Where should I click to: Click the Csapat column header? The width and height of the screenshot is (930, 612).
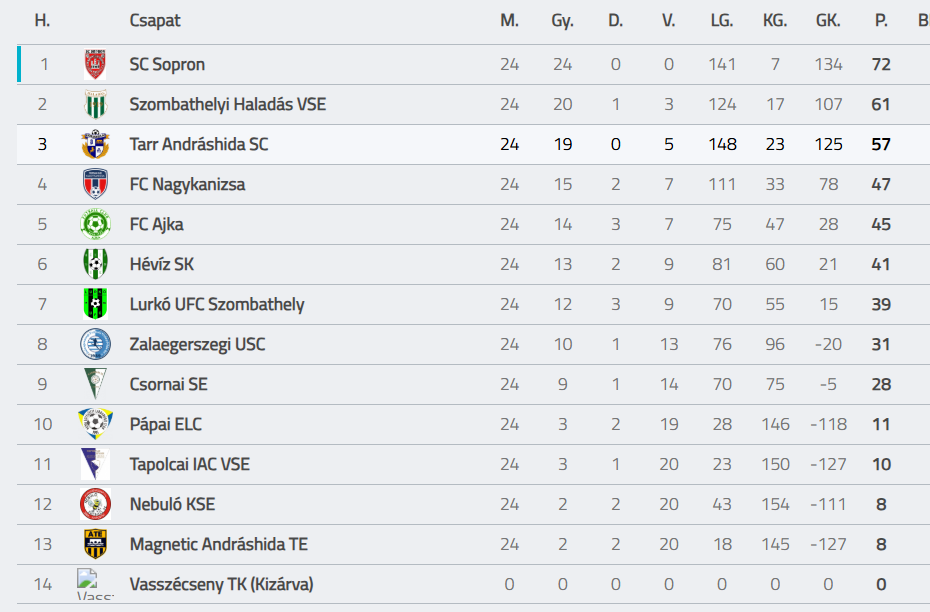[155, 21]
